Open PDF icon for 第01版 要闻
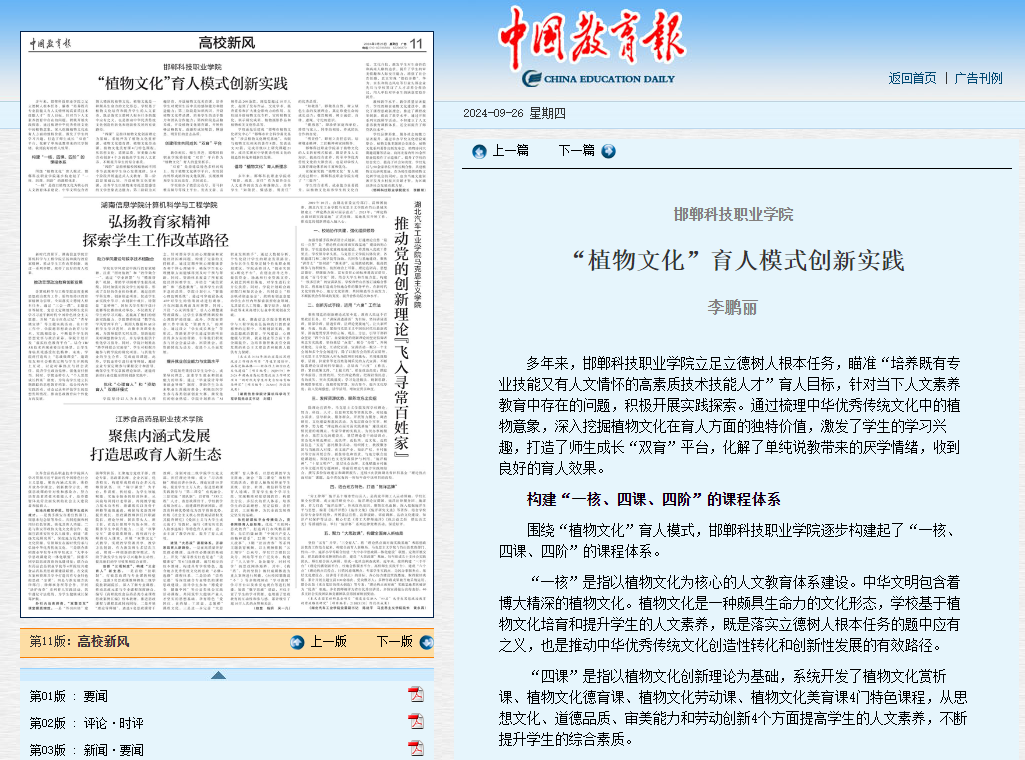Screen dimensions: 1025x760 (x=415, y=696)
